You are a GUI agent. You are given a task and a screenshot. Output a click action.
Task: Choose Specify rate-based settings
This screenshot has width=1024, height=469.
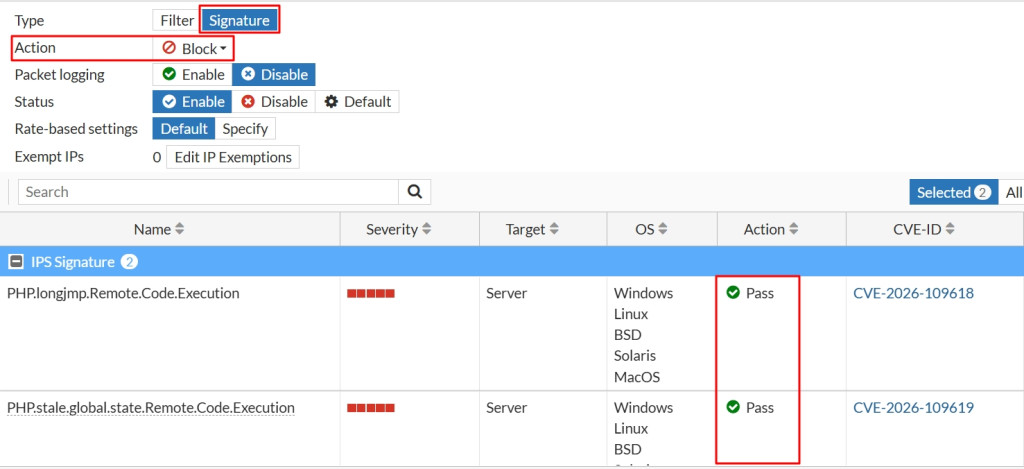coord(245,129)
